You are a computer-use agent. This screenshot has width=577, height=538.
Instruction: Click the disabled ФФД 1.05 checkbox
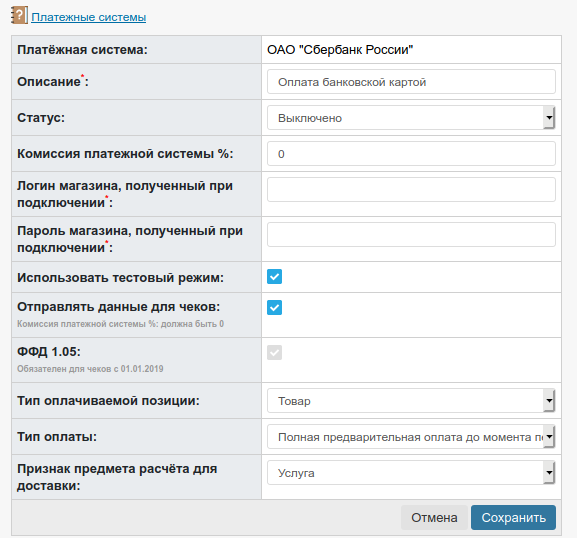(x=275, y=353)
